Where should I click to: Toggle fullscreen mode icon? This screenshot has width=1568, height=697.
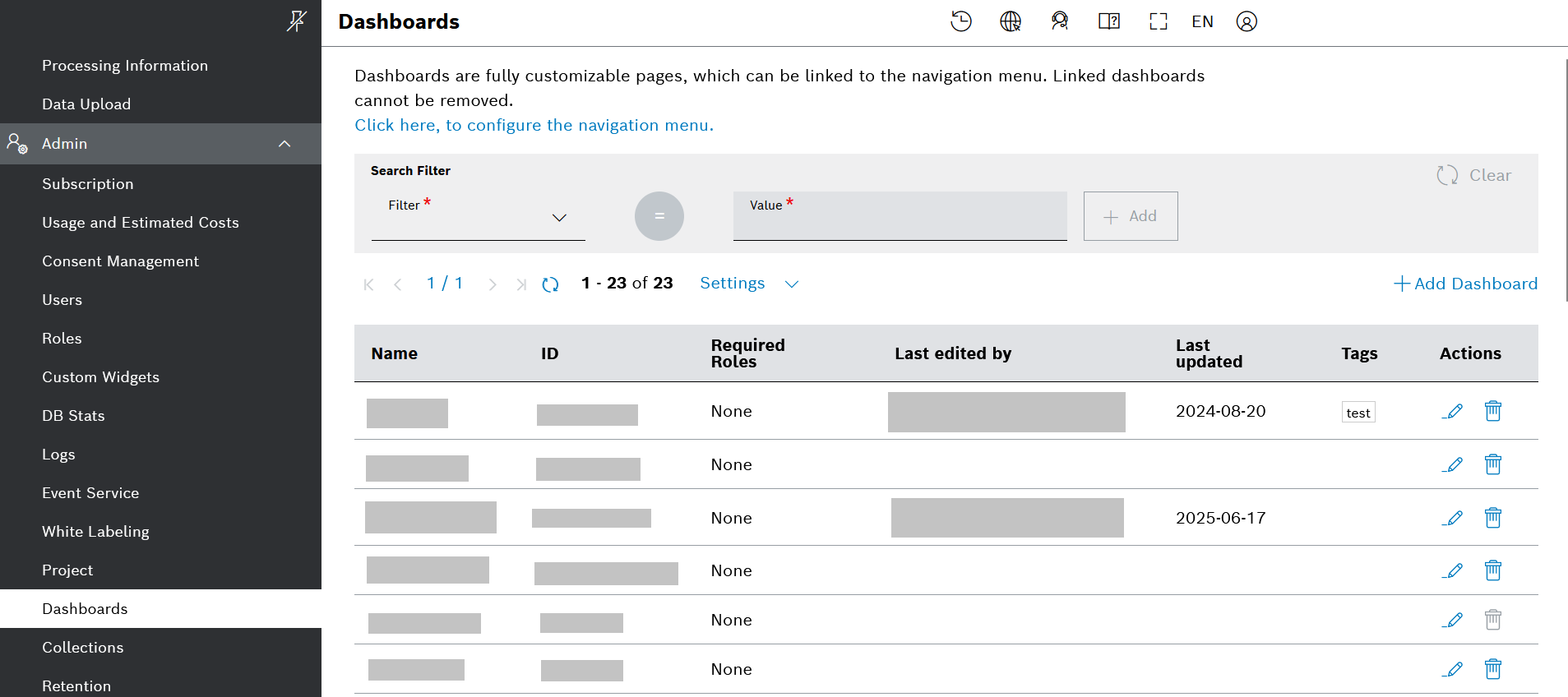point(1158,21)
